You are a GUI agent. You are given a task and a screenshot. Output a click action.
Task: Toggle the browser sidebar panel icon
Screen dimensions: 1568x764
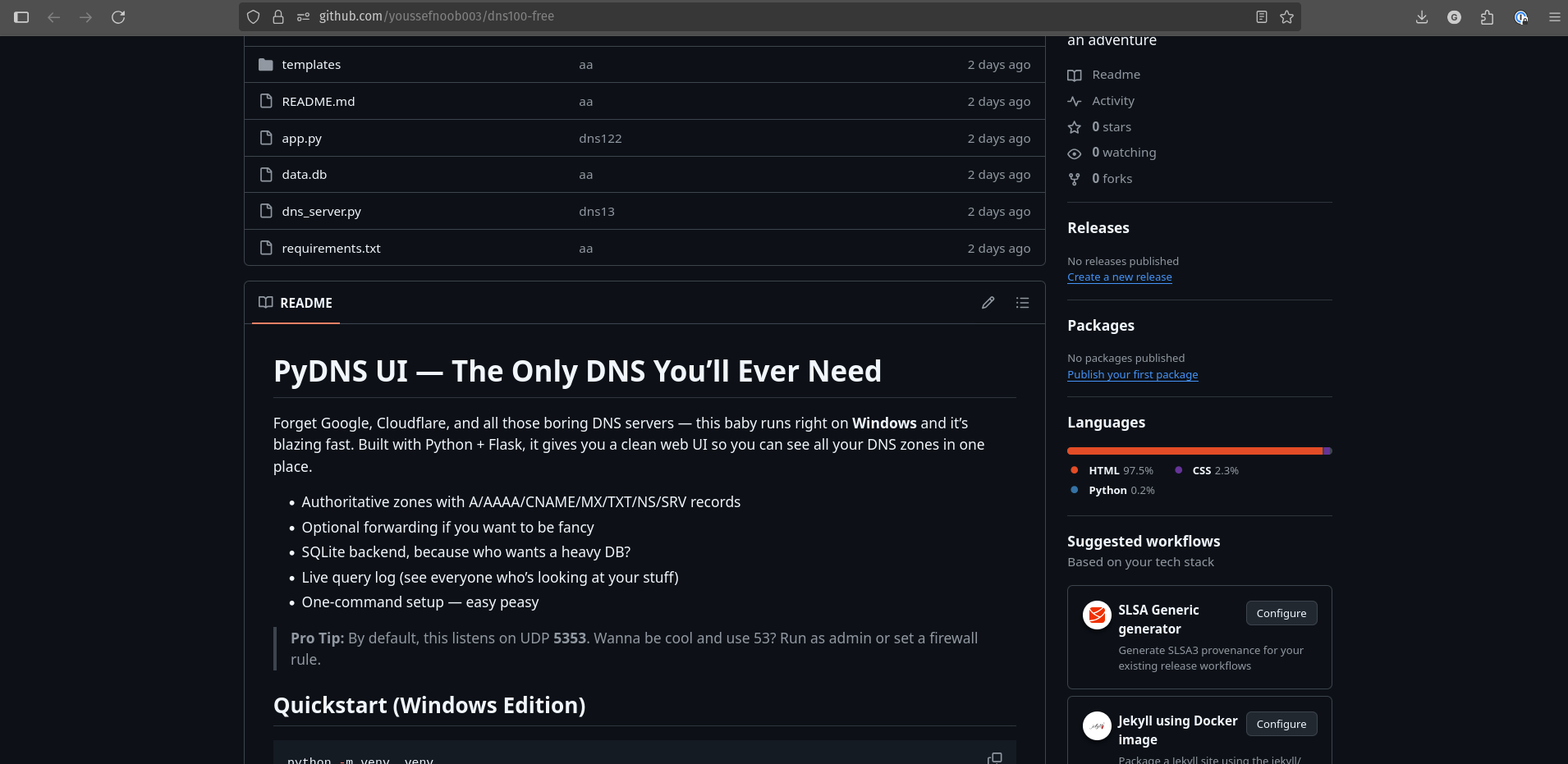point(22,17)
